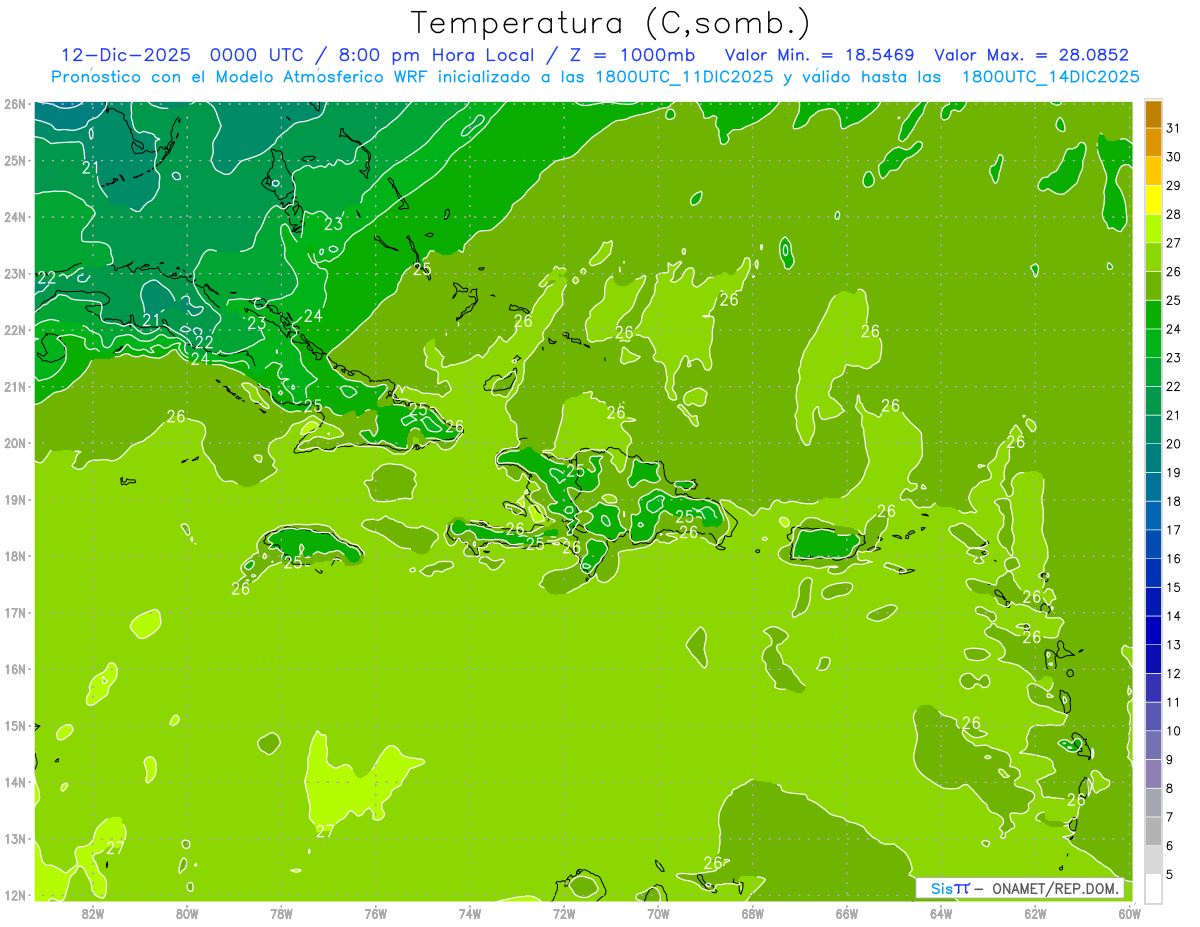Click the "20N" latitude label

pyautogui.click(x=14, y=443)
